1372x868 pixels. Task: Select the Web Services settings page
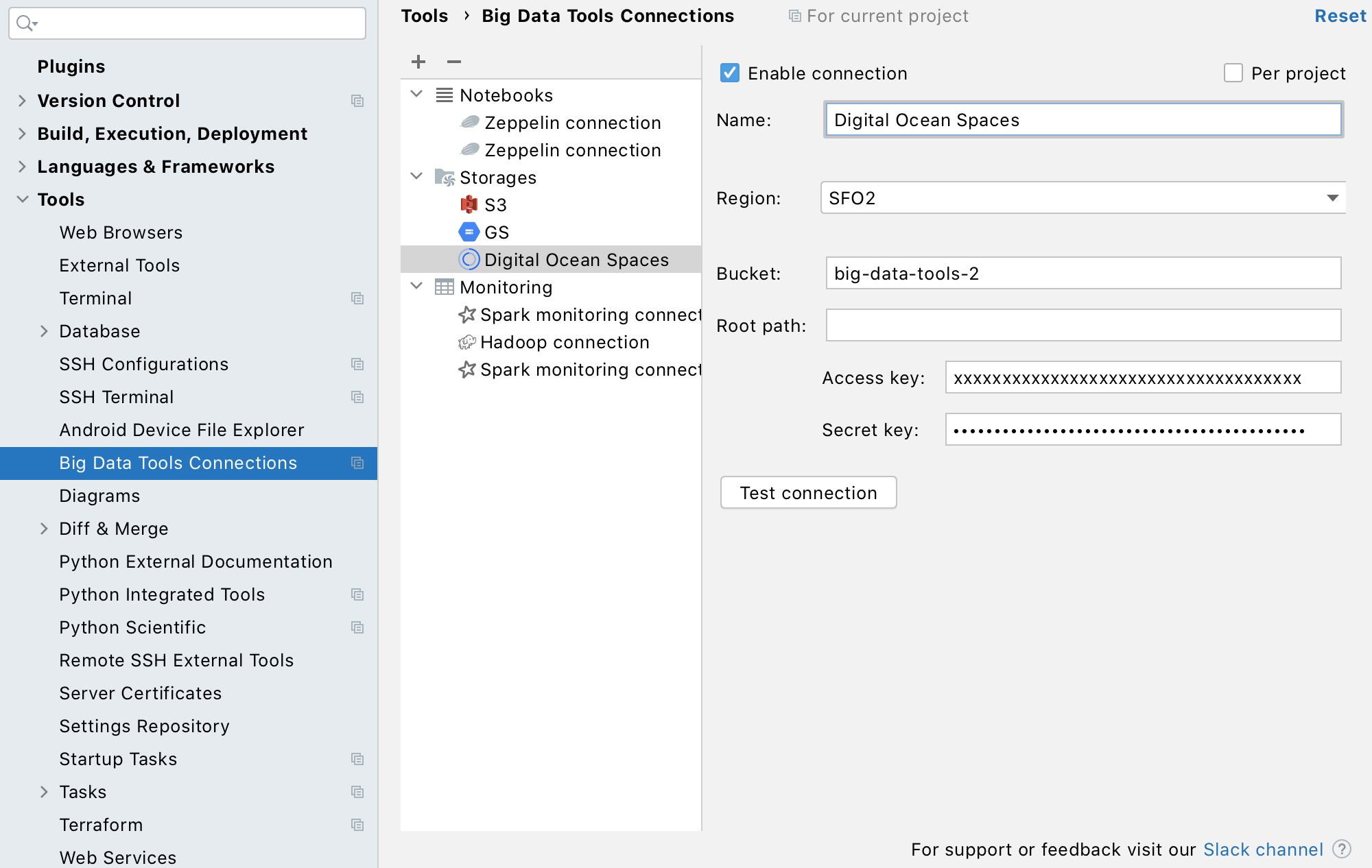coord(117,858)
